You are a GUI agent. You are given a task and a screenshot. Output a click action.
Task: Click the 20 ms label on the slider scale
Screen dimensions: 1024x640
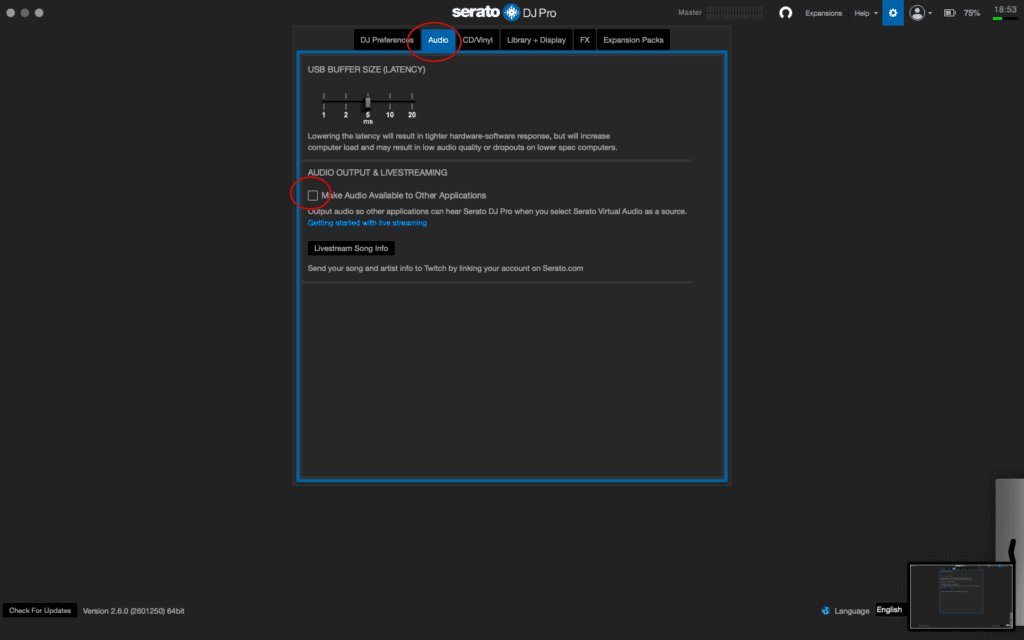[412, 115]
